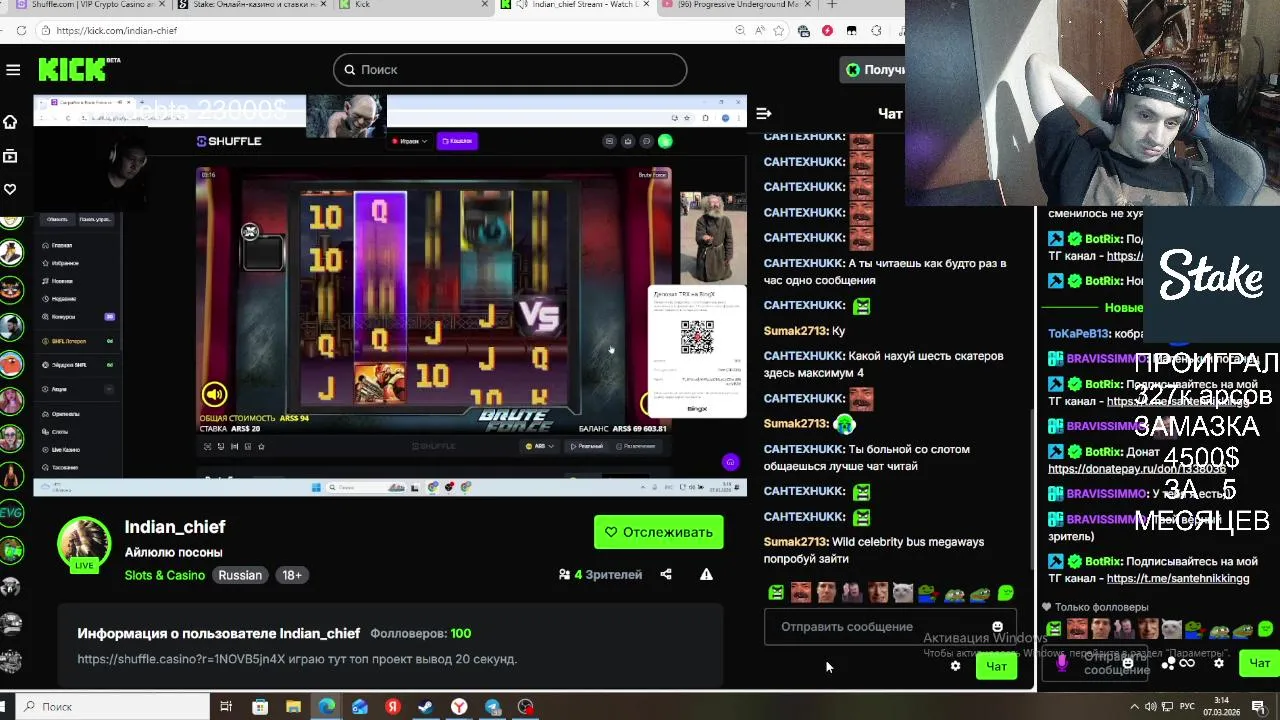Image resolution: width=1280 pixels, height=720 pixels.
Task: Collapse chat panel with arrow icon
Action: [764, 113]
